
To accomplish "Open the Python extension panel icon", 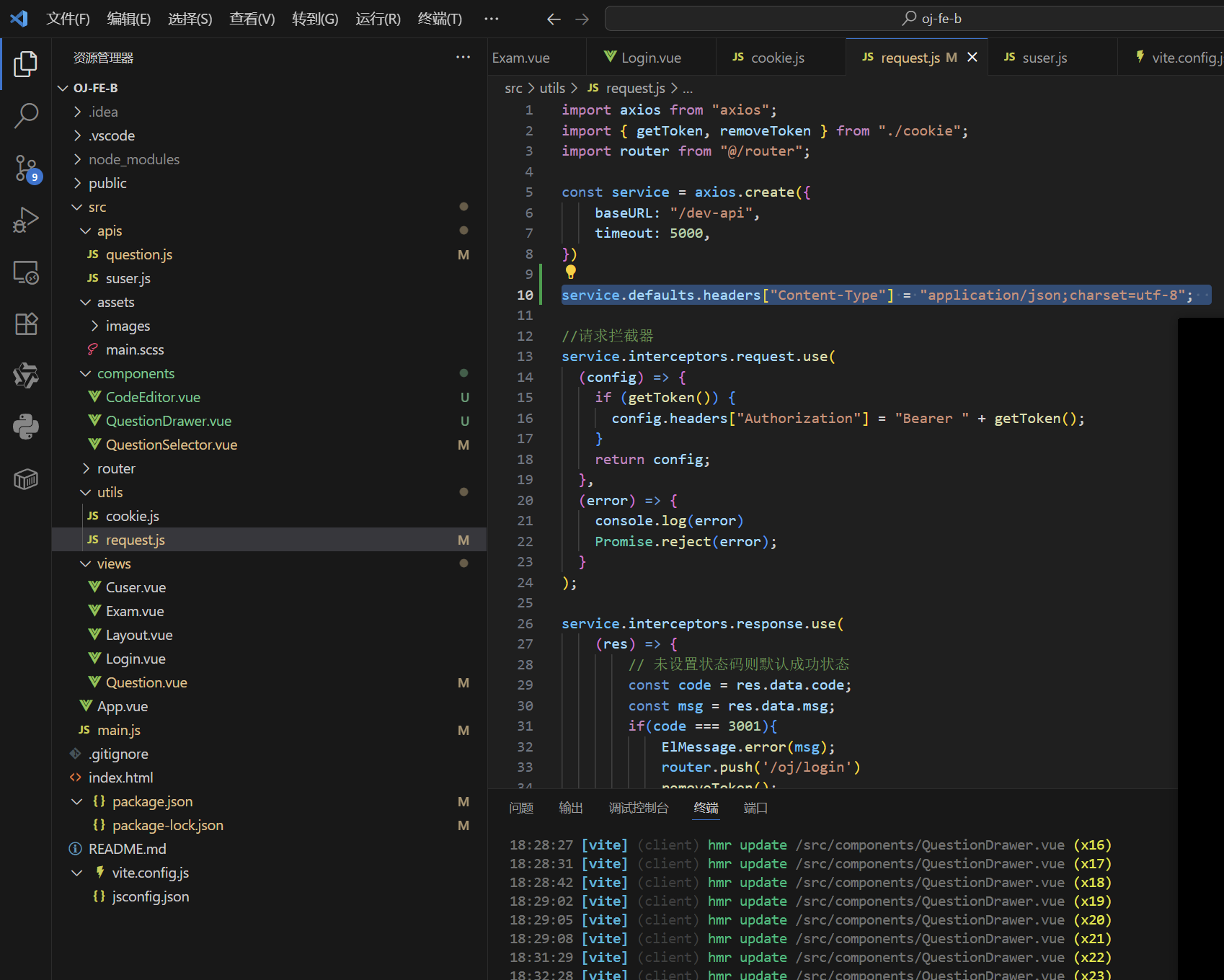I will click(x=26, y=427).
